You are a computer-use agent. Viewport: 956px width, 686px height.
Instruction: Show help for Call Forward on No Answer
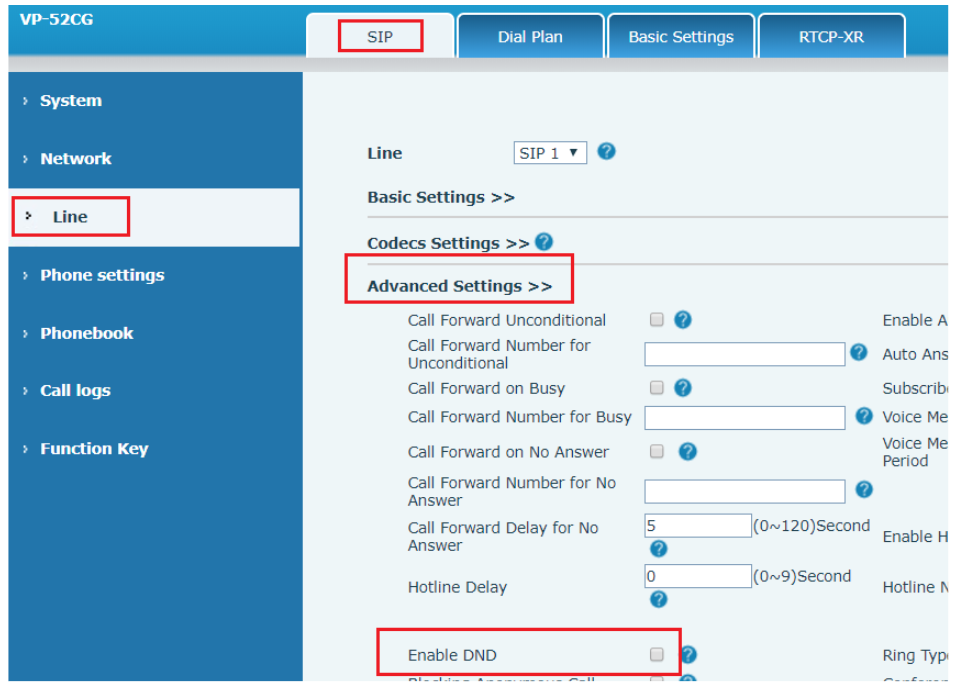coord(687,452)
